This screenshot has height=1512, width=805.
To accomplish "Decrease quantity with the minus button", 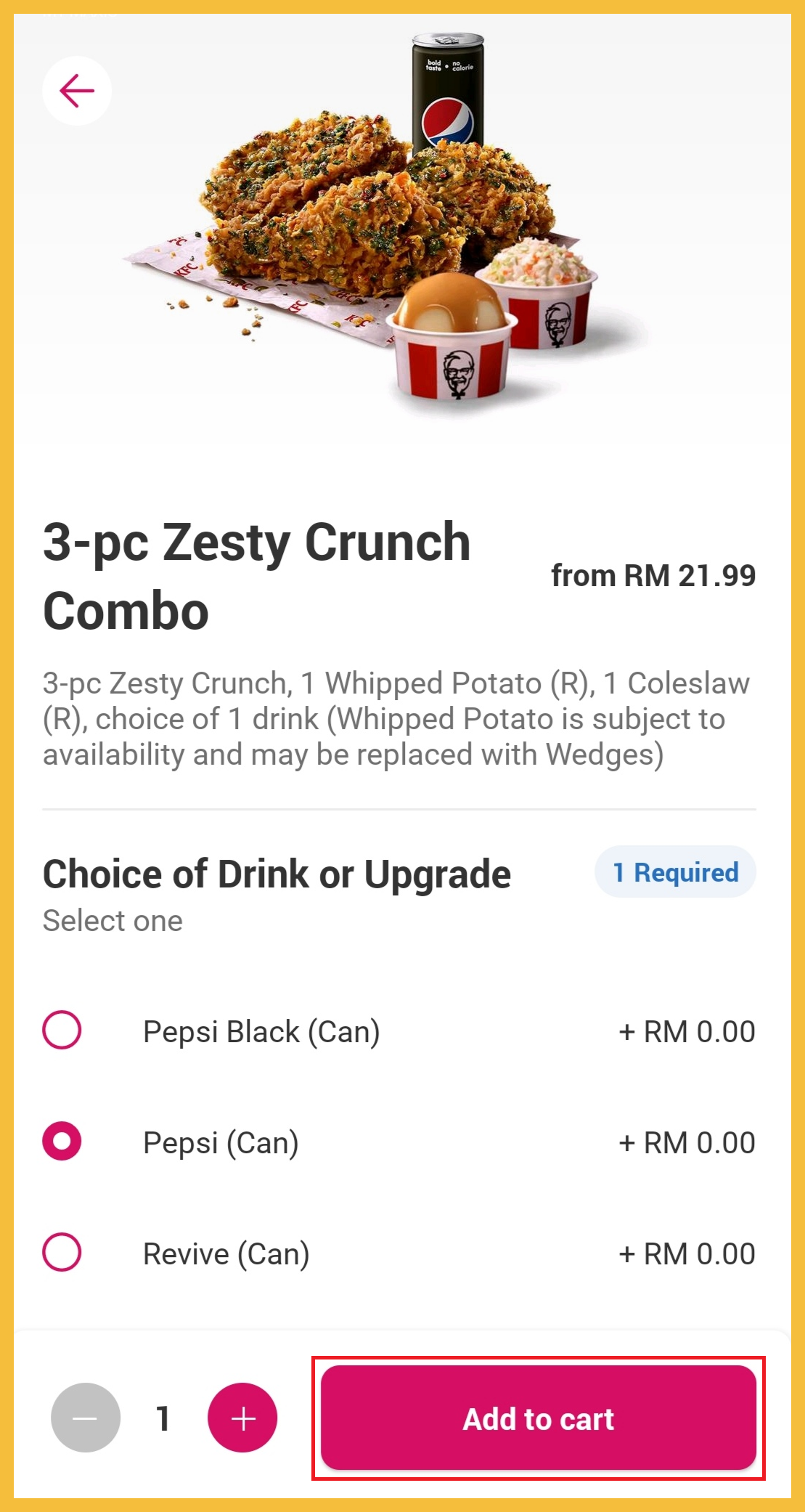I will tap(86, 1417).
